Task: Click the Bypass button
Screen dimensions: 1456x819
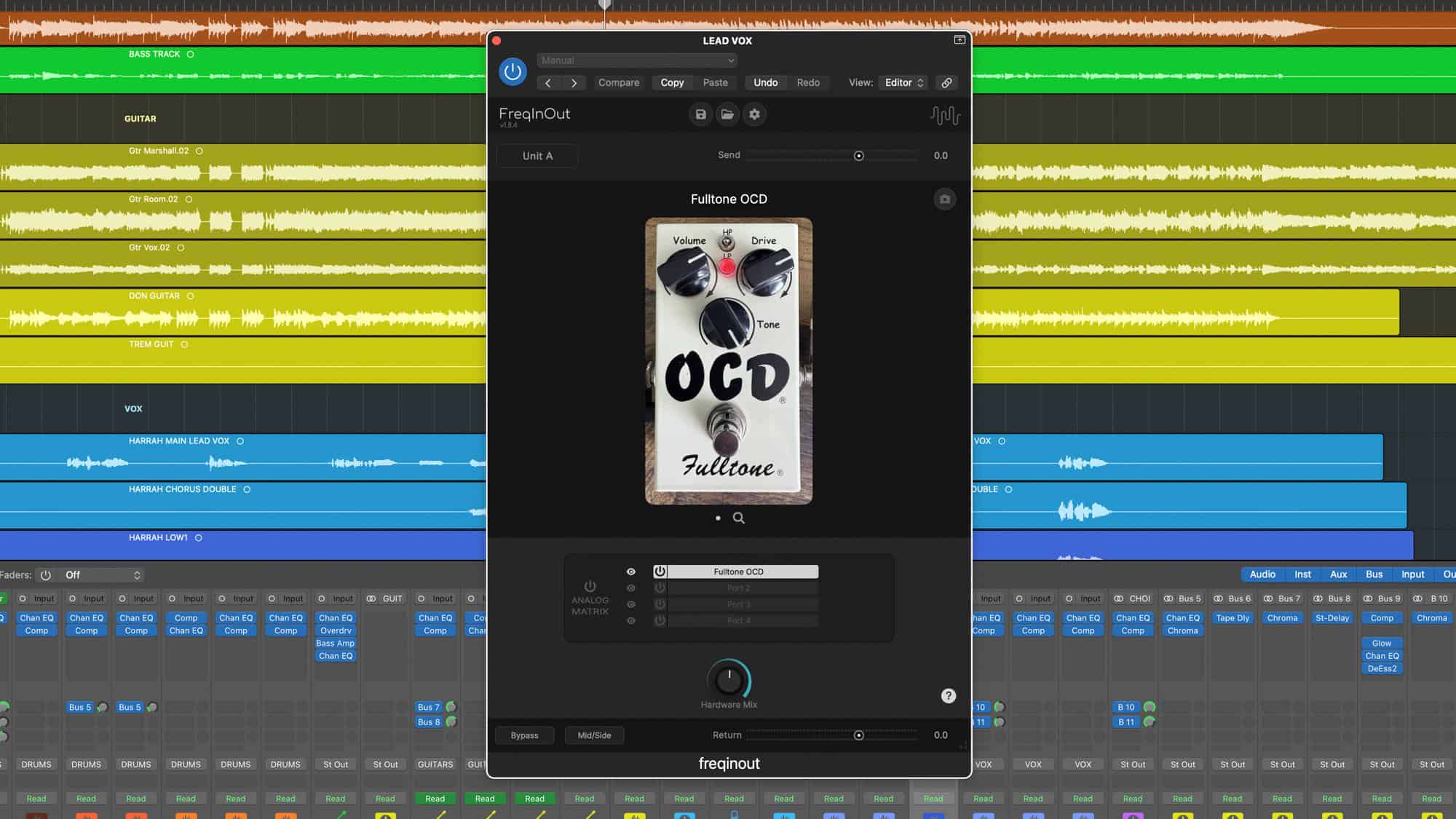Action: [x=524, y=735]
